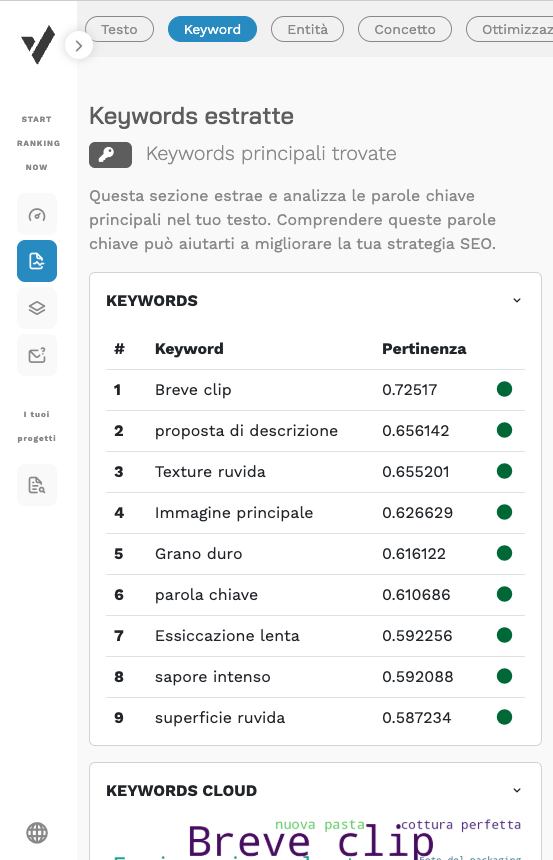Select the 'proposta di descrizione' keyword
The image size is (553, 860).
click(246, 431)
